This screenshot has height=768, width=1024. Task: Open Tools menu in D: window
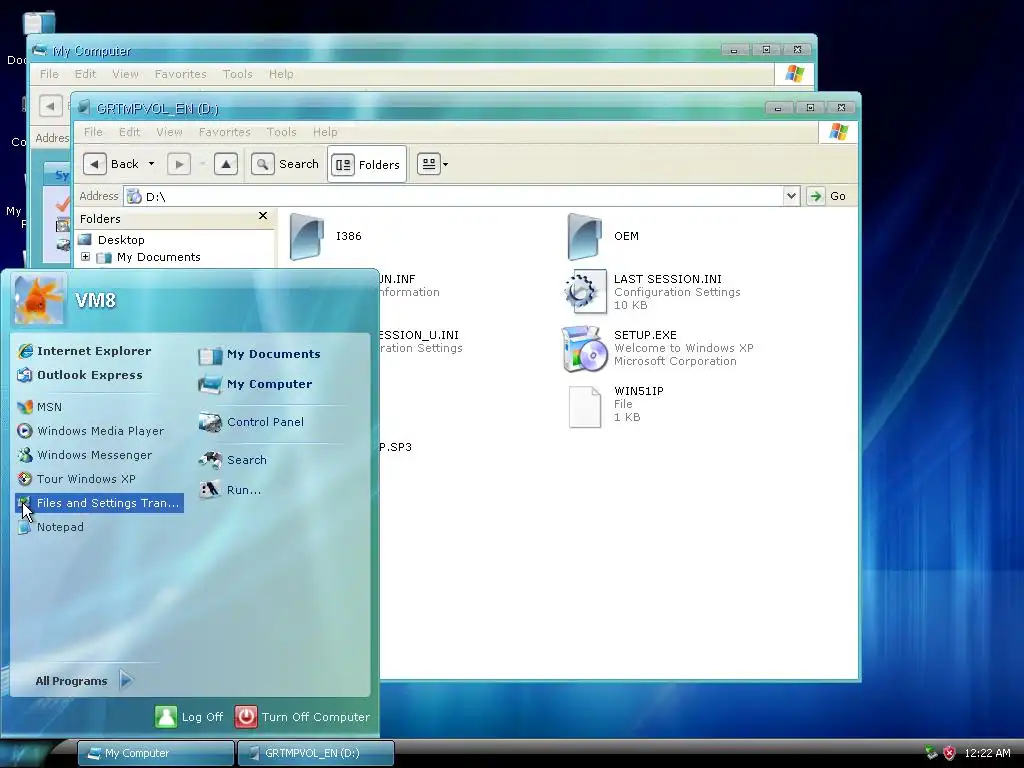(x=281, y=132)
